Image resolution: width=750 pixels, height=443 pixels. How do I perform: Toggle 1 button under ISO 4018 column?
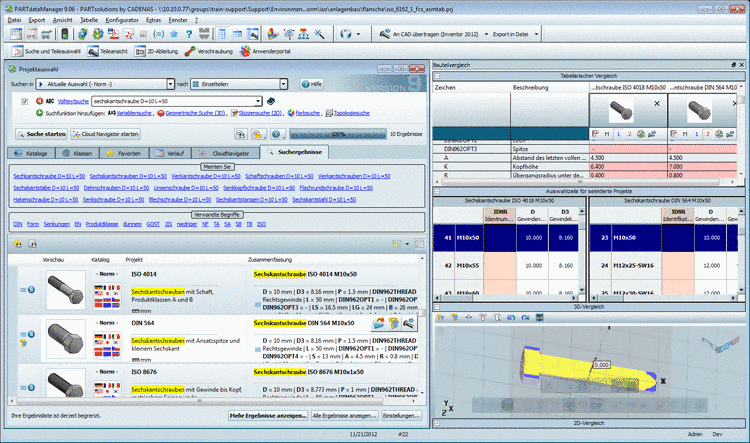click(x=618, y=134)
